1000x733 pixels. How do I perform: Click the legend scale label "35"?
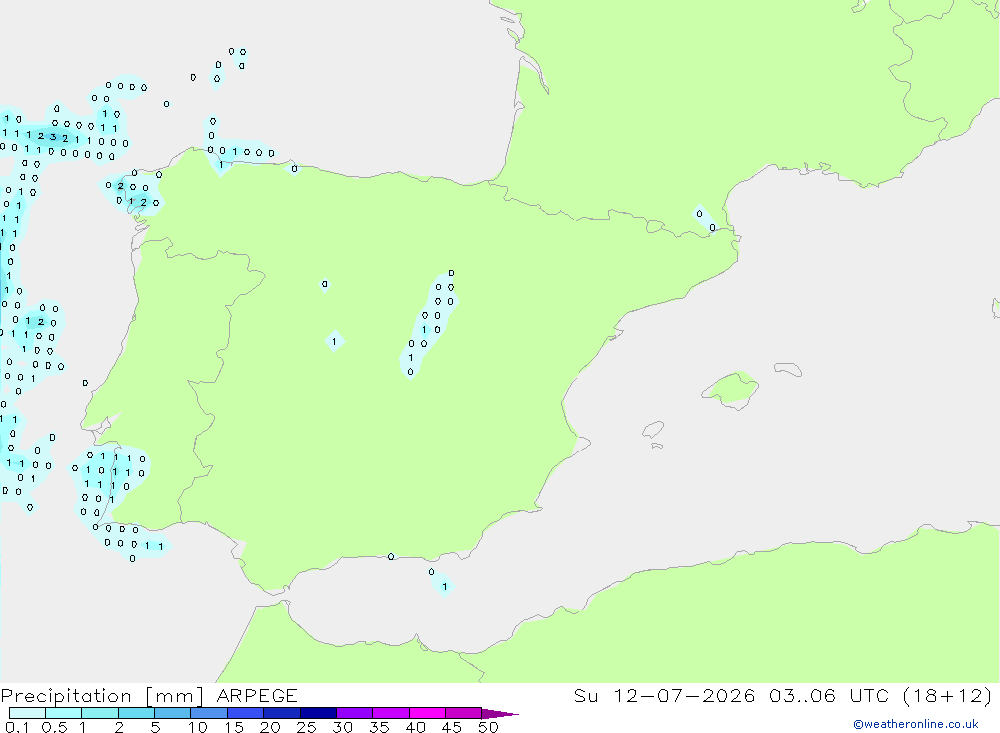point(379,727)
